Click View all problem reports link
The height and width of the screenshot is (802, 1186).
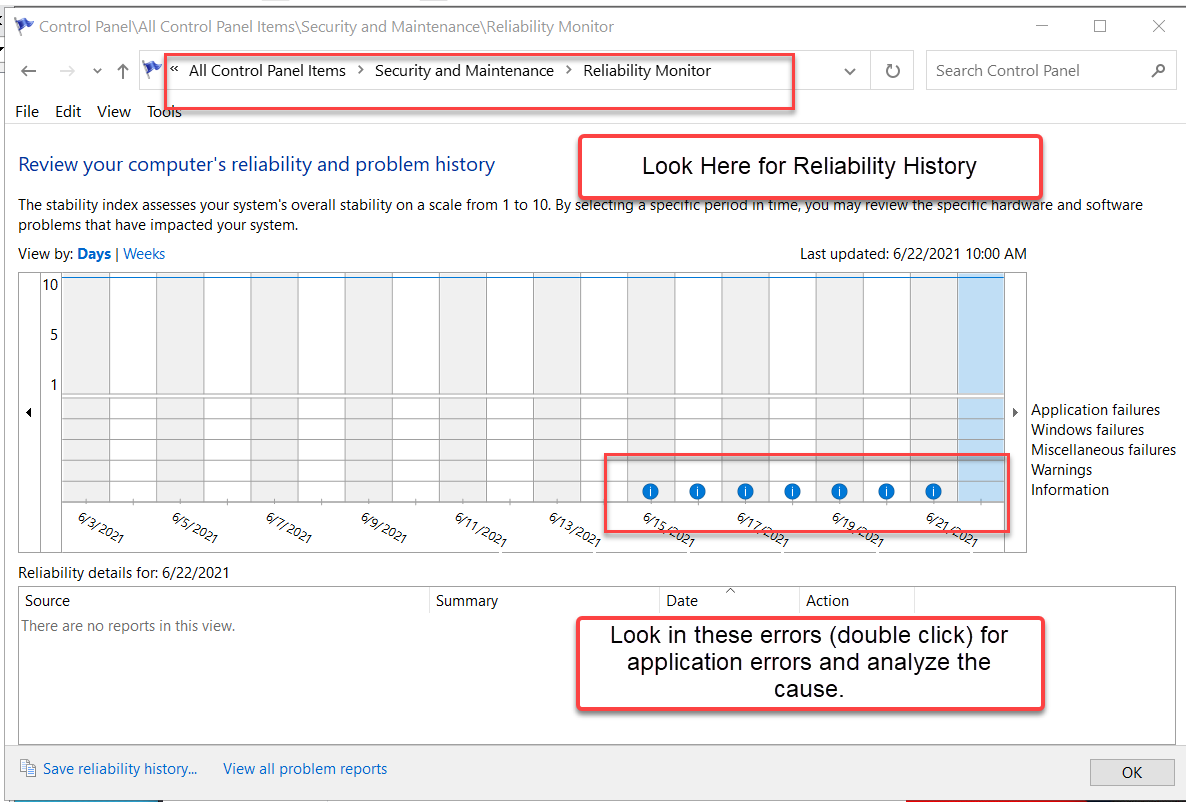coord(305,768)
